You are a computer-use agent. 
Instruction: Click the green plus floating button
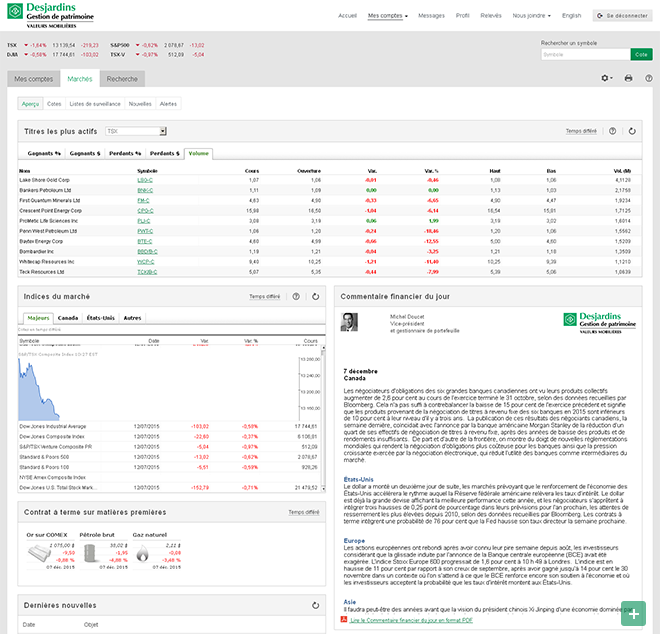click(x=633, y=613)
